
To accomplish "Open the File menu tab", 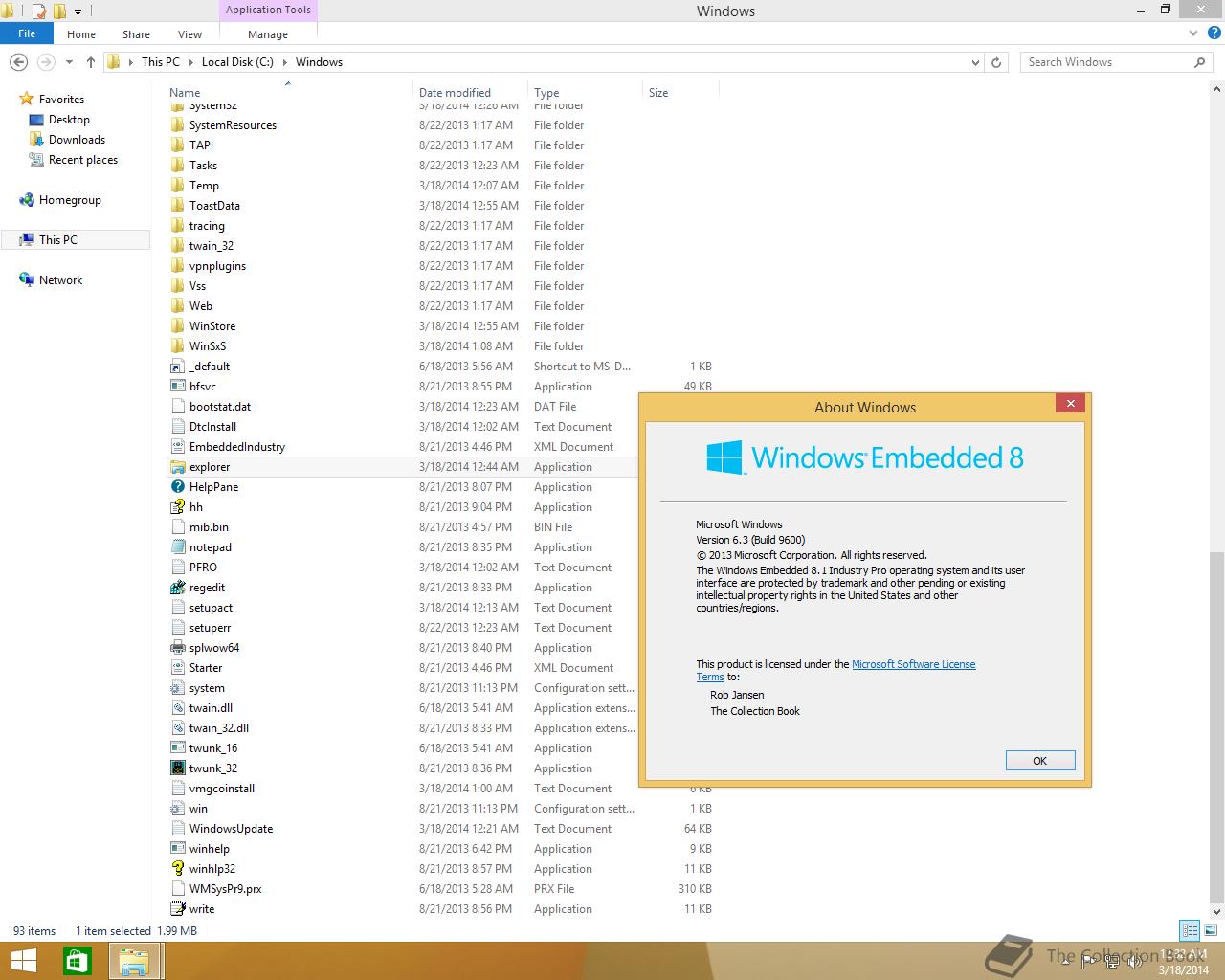I will click(x=27, y=33).
